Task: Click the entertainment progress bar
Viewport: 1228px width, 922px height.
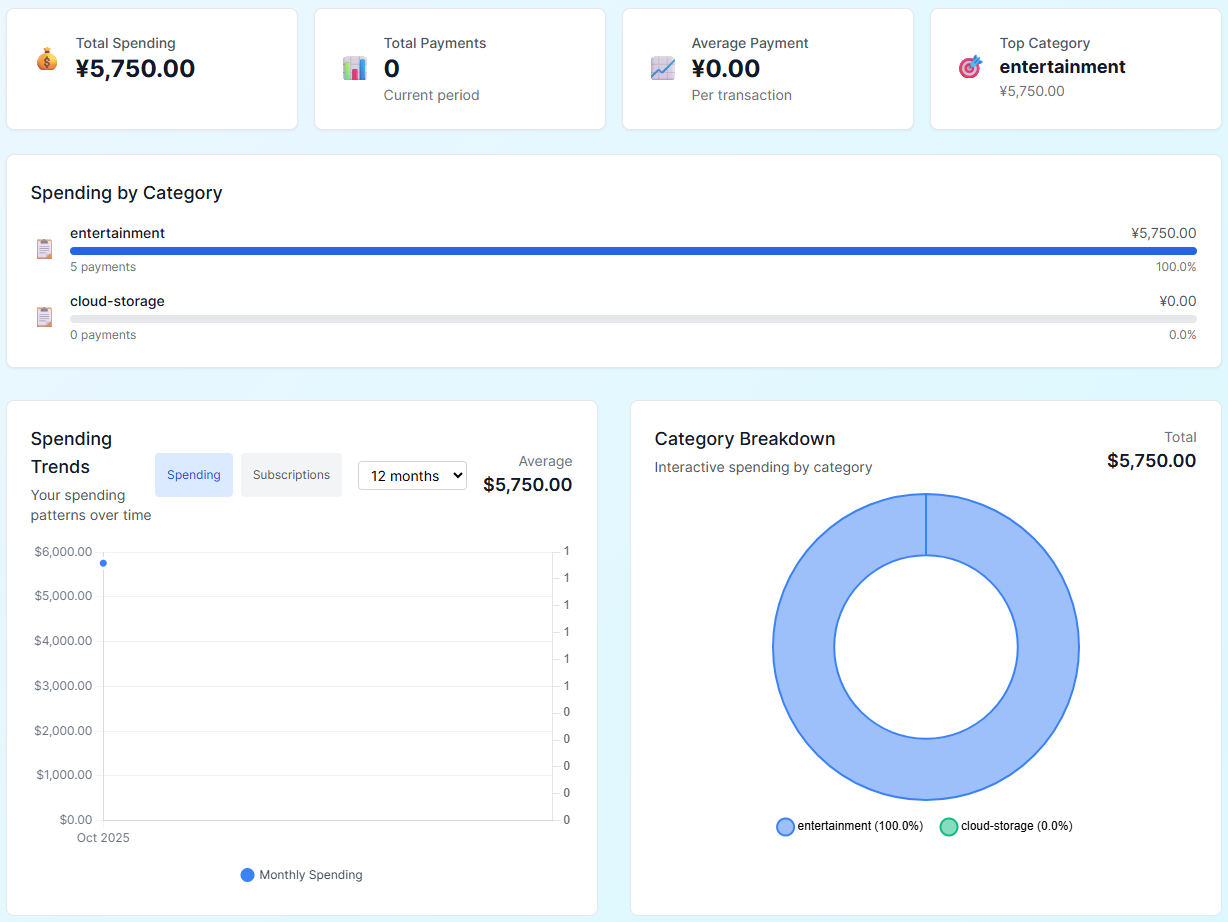Action: coord(632,251)
